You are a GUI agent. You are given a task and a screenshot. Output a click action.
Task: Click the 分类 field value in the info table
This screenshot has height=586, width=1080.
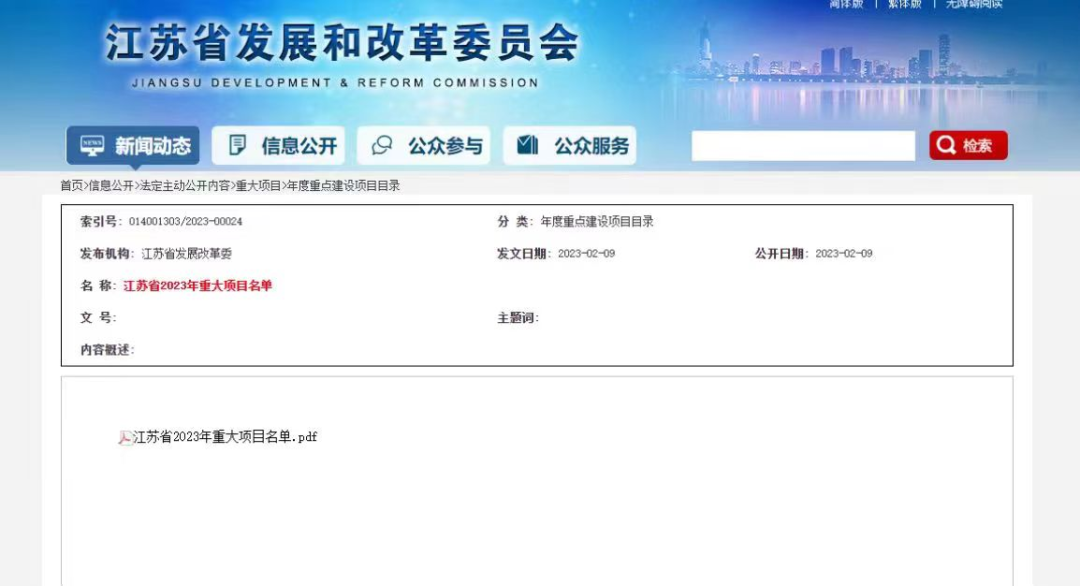coord(596,222)
